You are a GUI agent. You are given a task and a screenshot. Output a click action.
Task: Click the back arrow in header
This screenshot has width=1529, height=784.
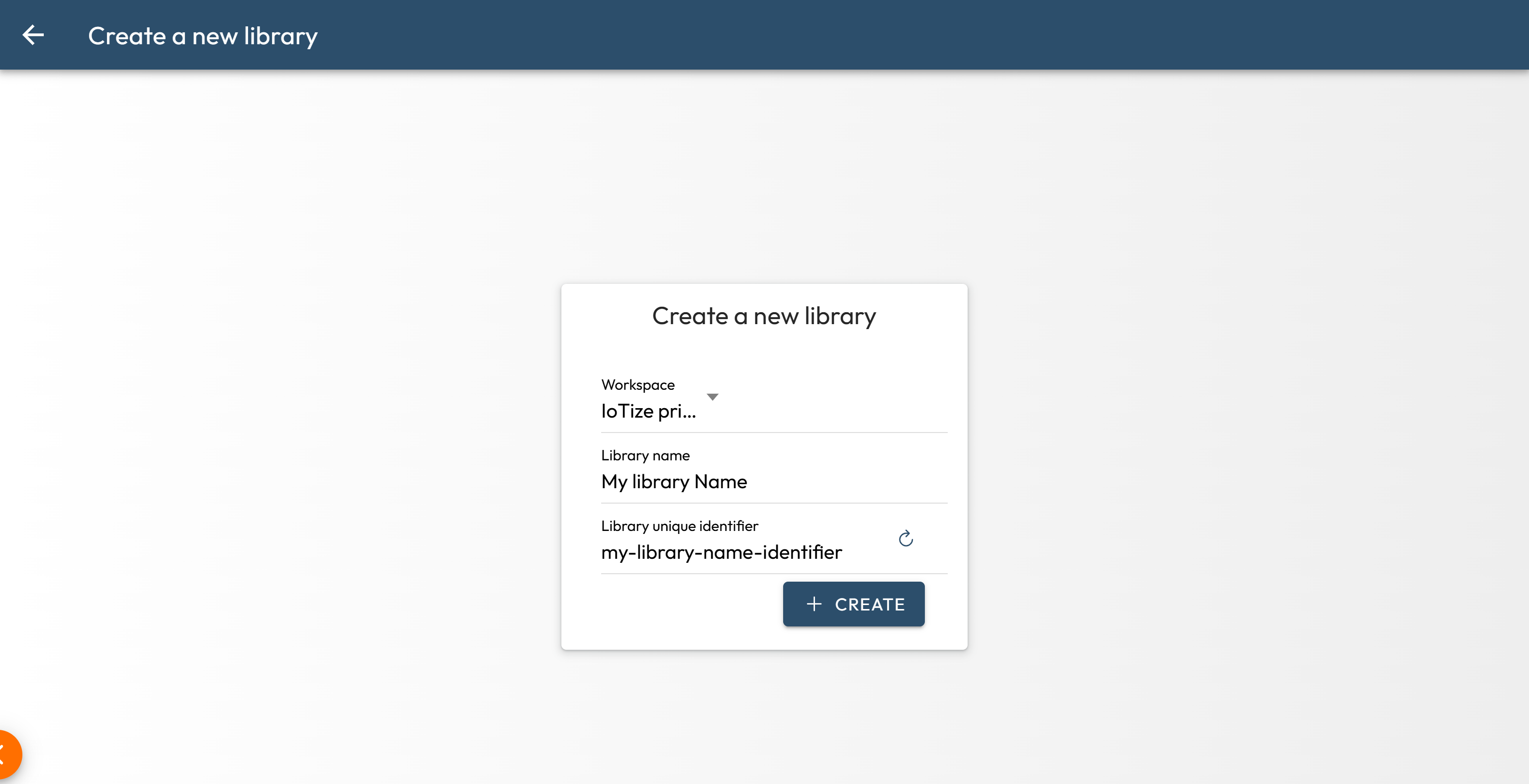click(33, 36)
